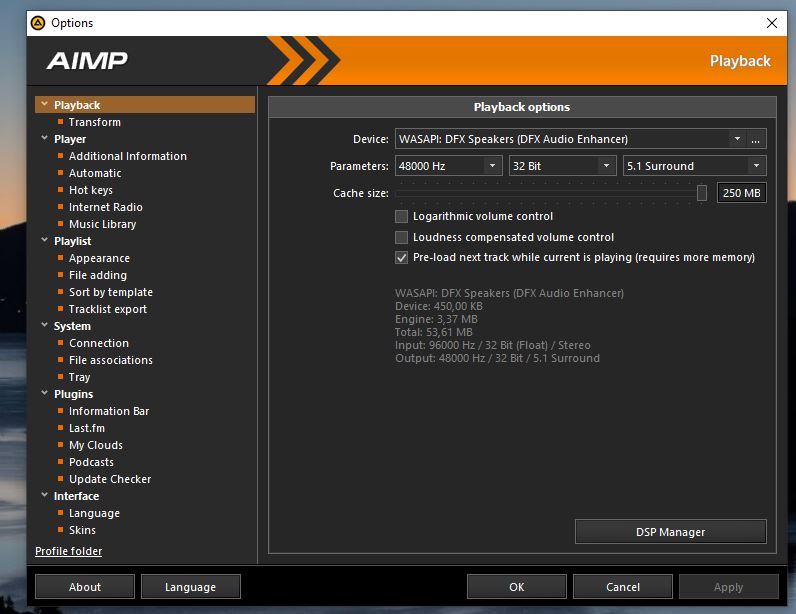The image size is (796, 614).
Task: Click the AIMP logo icon in title bar
Action: tap(38, 23)
